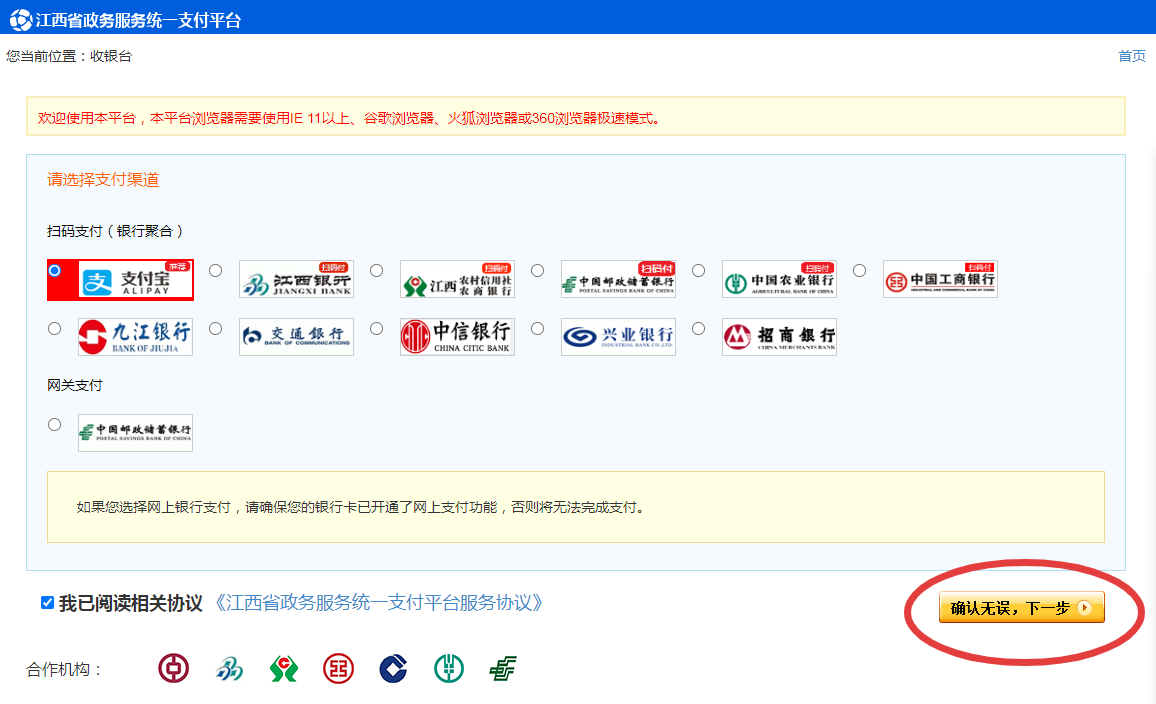Click the 九江银行 Bank of Jiujiang logo
The width and height of the screenshot is (1156, 704).
136,337
